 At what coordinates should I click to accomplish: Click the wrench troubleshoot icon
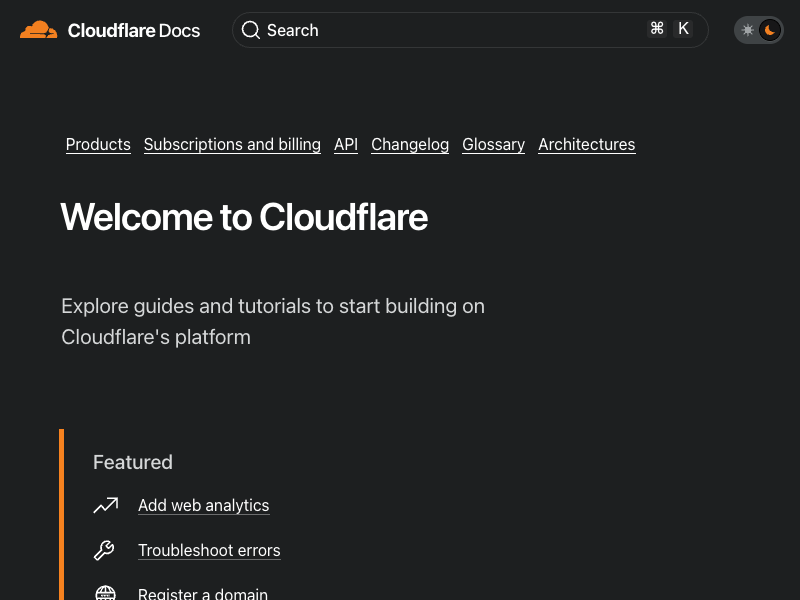click(104, 550)
